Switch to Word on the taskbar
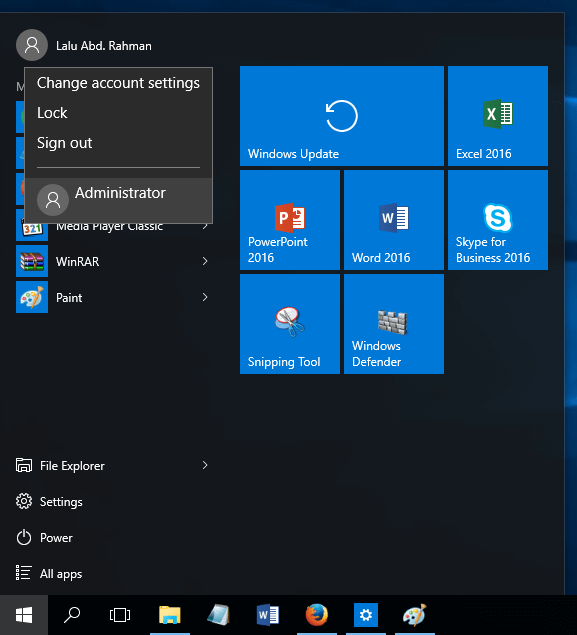The image size is (577, 635). [x=268, y=615]
